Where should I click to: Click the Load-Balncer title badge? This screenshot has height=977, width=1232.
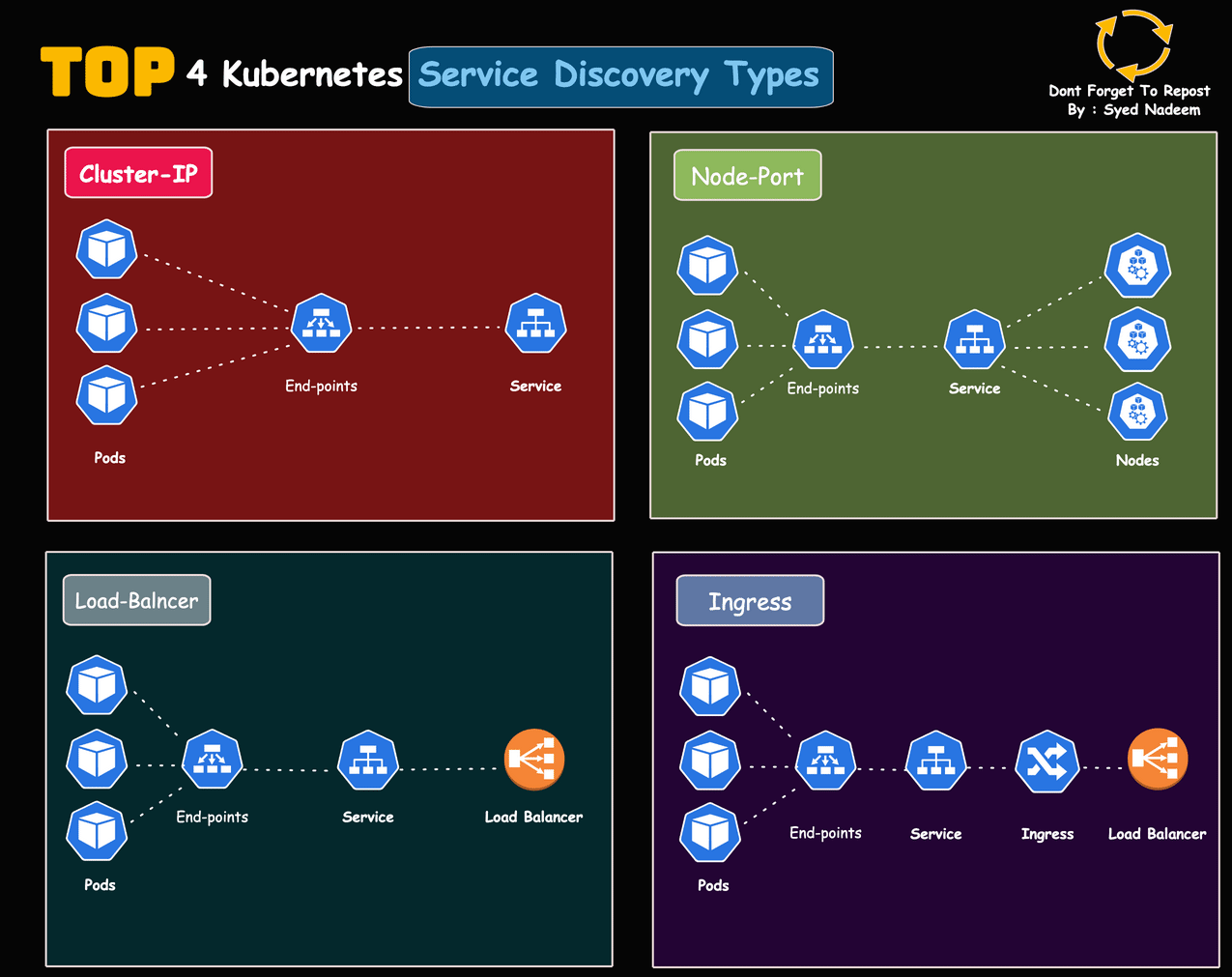point(136,599)
